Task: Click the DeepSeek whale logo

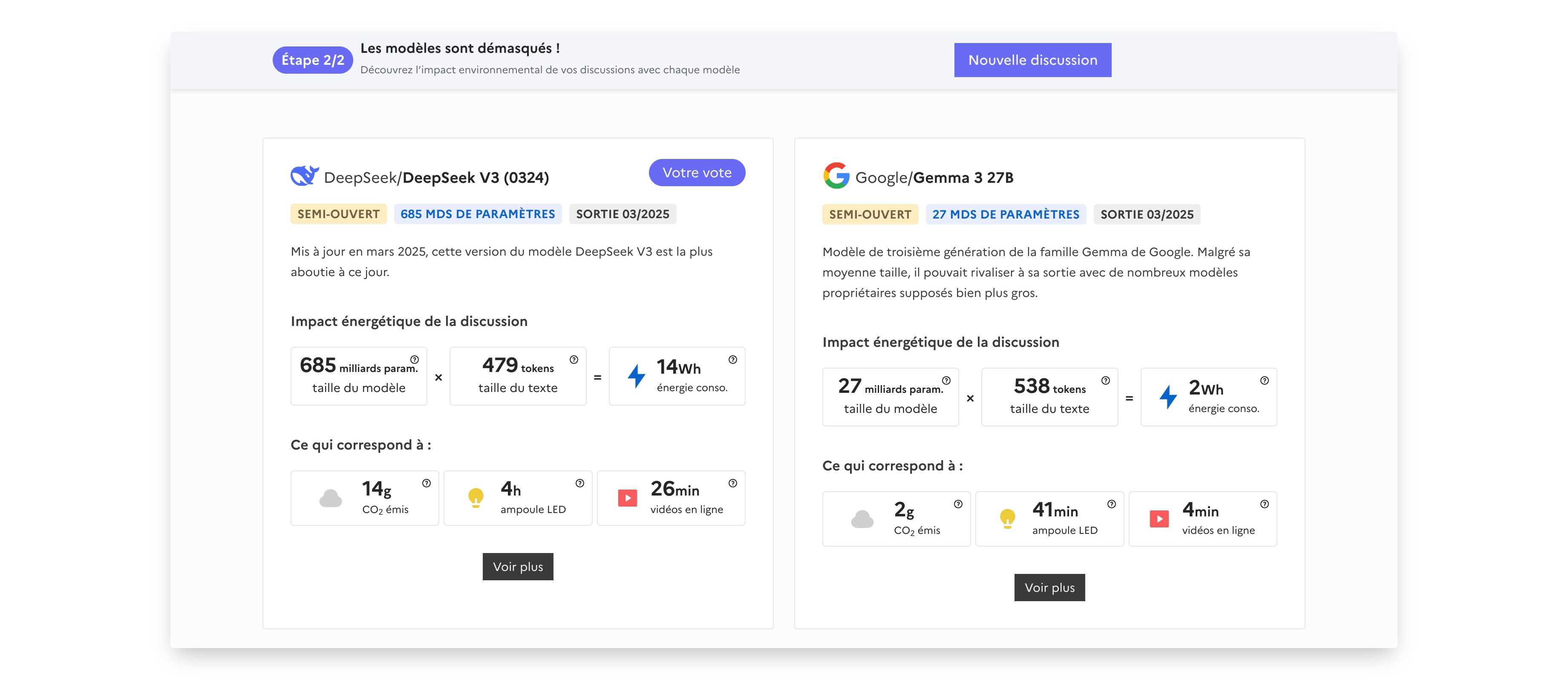Action: point(304,176)
